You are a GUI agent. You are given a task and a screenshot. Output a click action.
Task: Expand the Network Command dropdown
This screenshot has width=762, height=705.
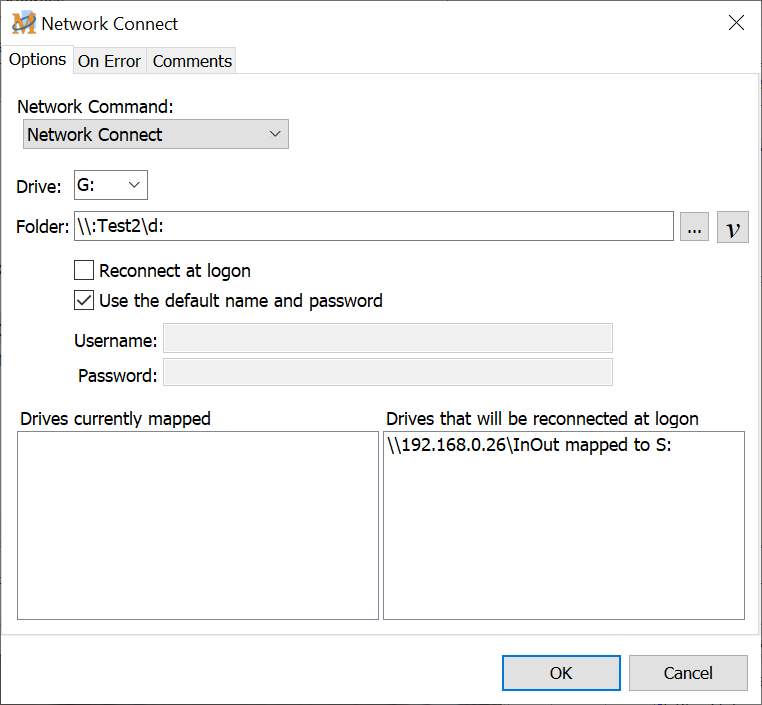156,135
